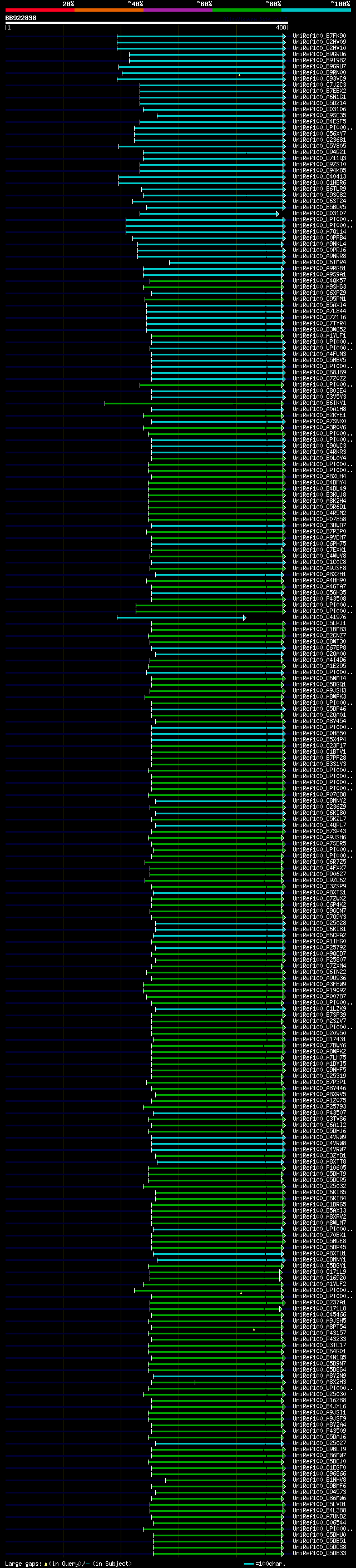The height and width of the screenshot is (1568, 356).
Task: Click the UniRef100_B6IKY1 entry
Action: pos(319,403)
